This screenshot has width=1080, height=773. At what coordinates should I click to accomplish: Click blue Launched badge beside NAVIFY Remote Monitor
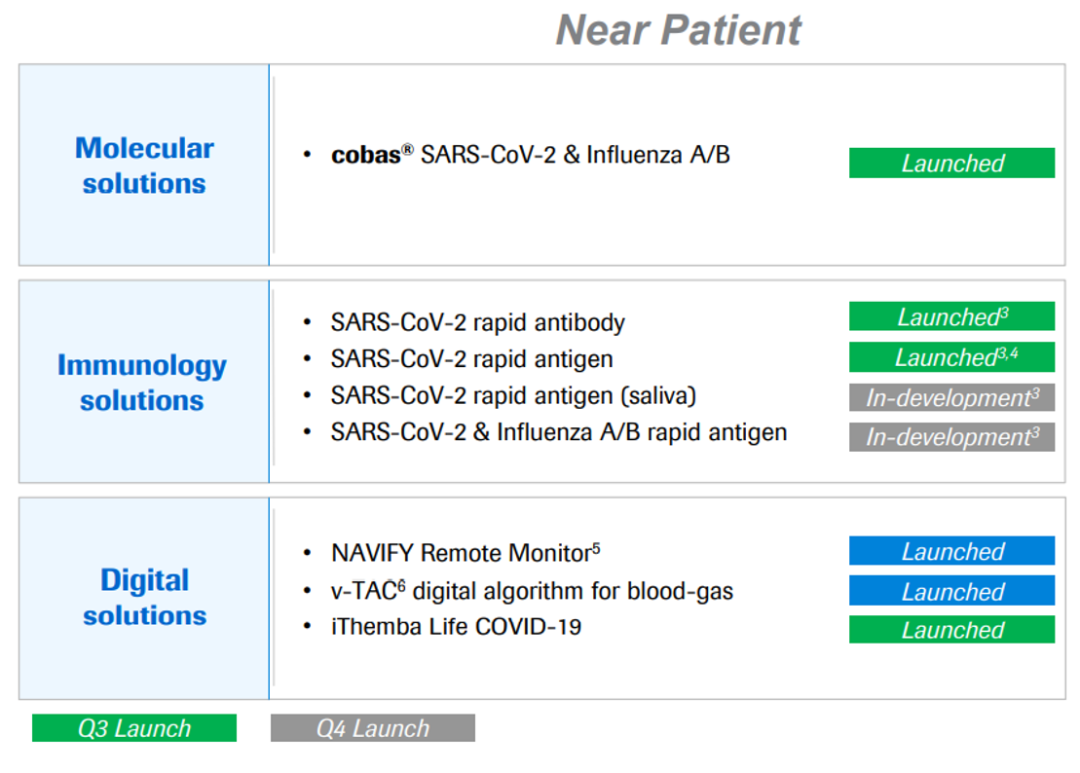pos(951,551)
